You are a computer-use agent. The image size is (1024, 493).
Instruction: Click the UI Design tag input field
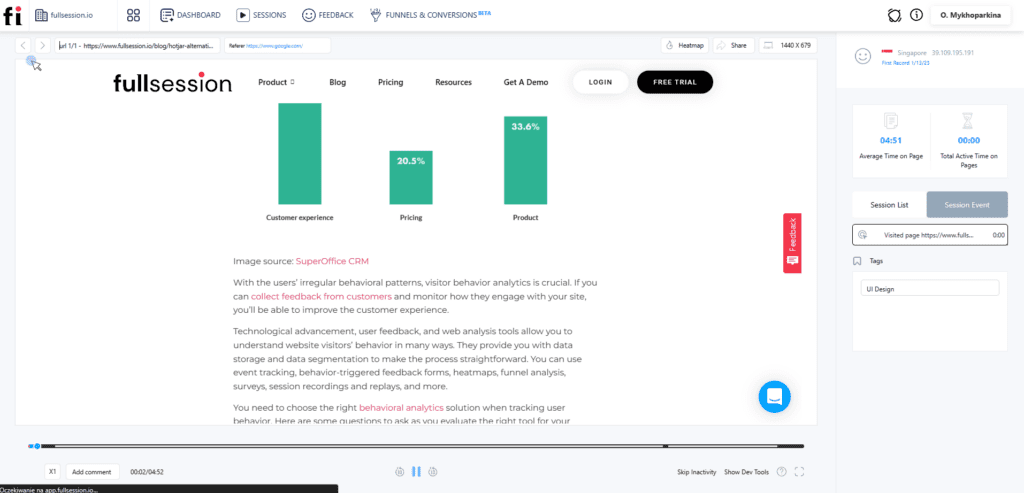(x=930, y=288)
